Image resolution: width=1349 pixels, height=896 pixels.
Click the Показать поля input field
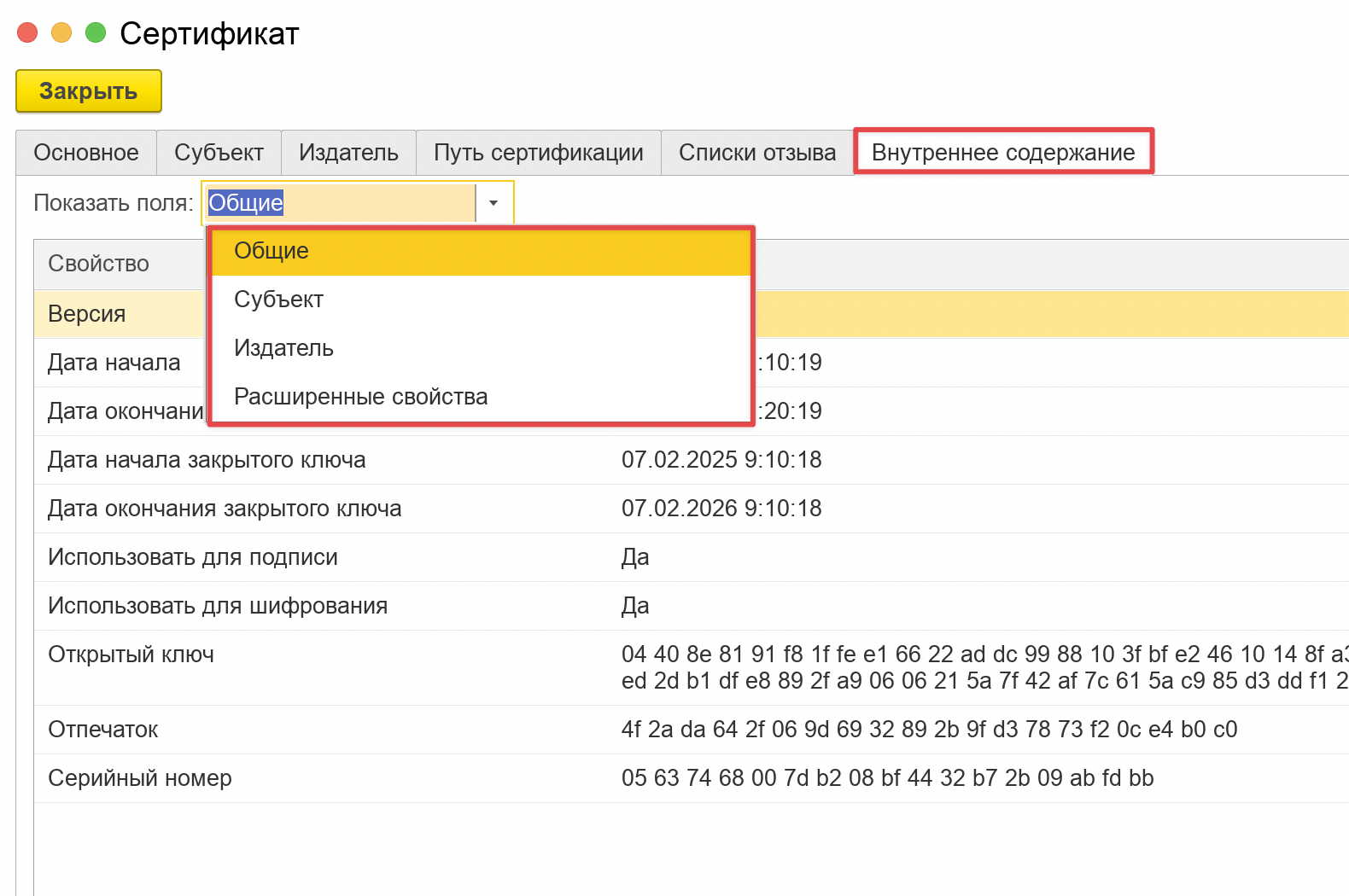340,203
